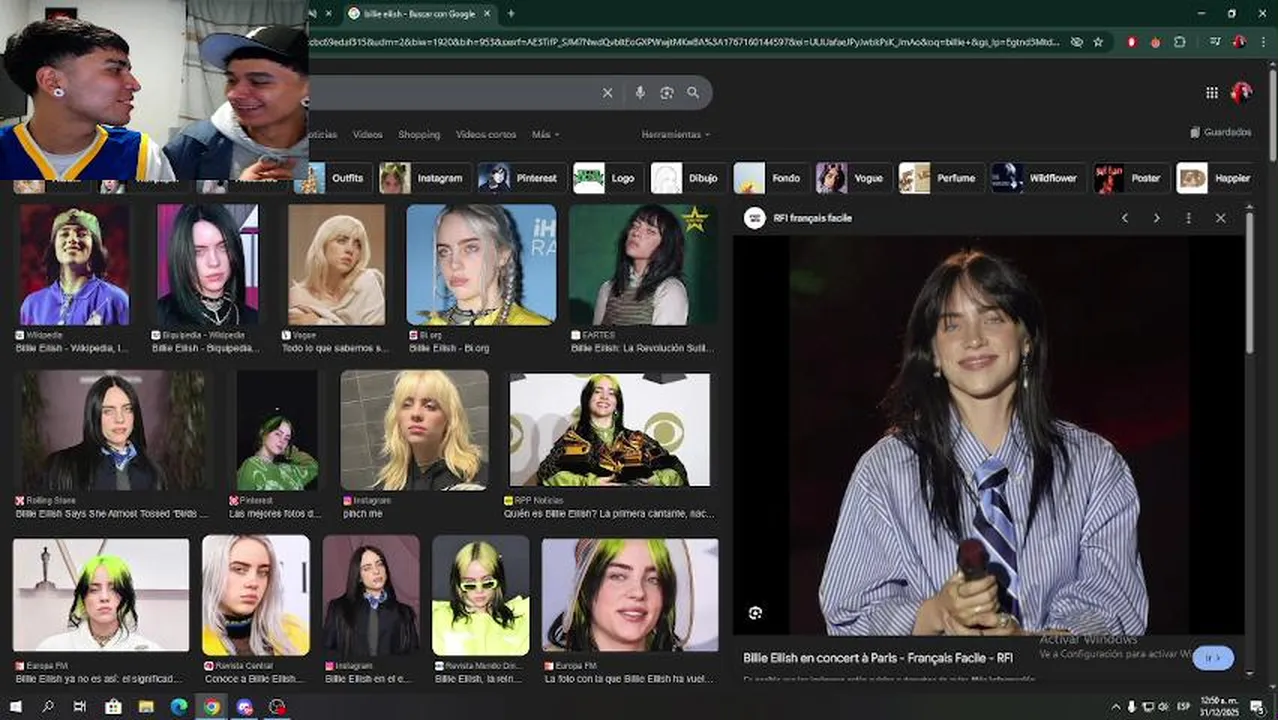The image size is (1278, 720).
Task: Select the billie eilish browser tab
Action: [419, 13]
